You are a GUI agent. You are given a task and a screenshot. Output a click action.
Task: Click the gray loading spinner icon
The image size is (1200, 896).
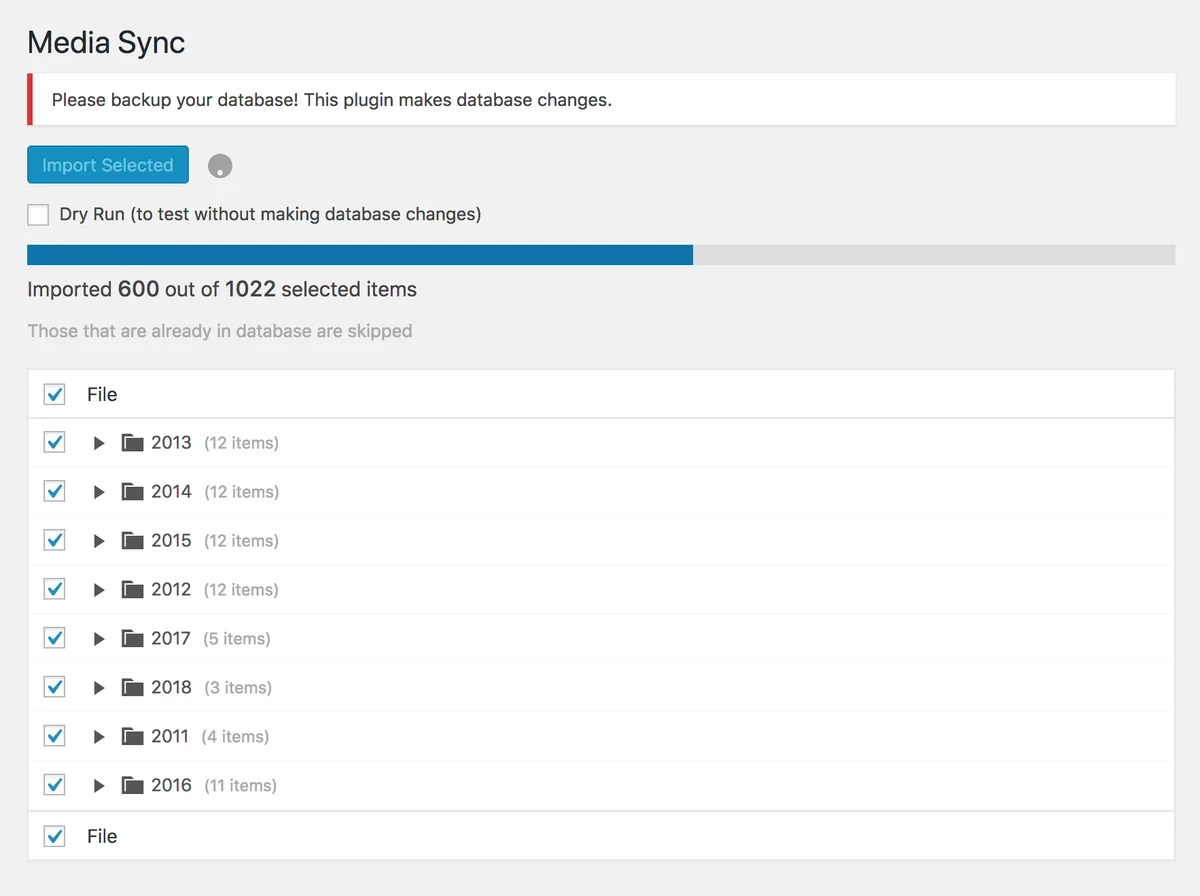(220, 166)
